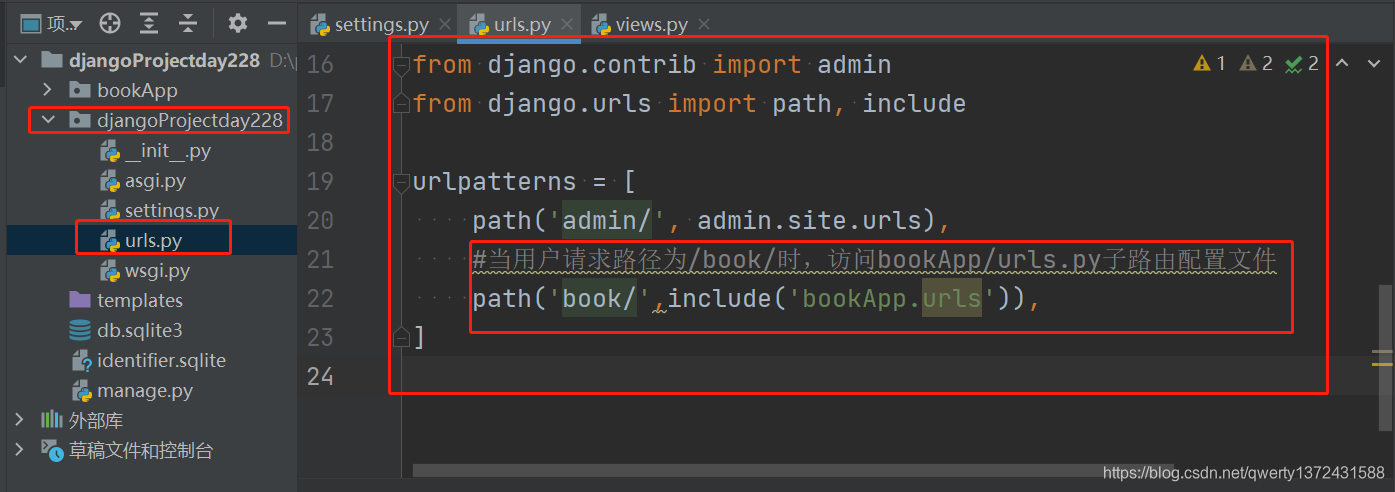Select settings.py in the project tree
Viewport: 1395px width, 492px height.
click(x=171, y=211)
